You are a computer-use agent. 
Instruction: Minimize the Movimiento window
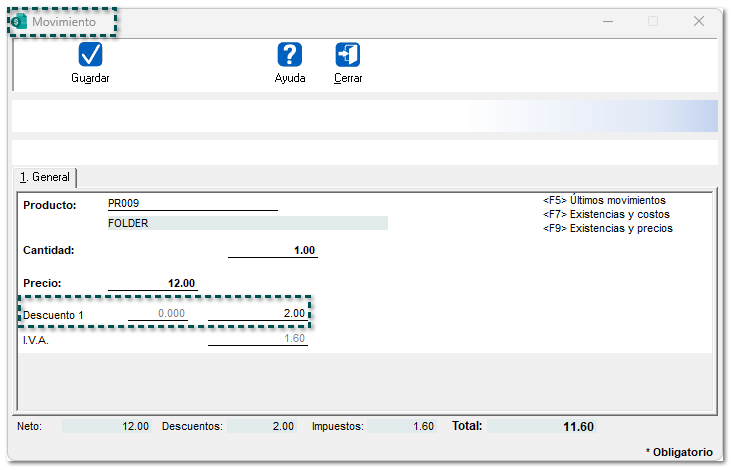point(607,21)
